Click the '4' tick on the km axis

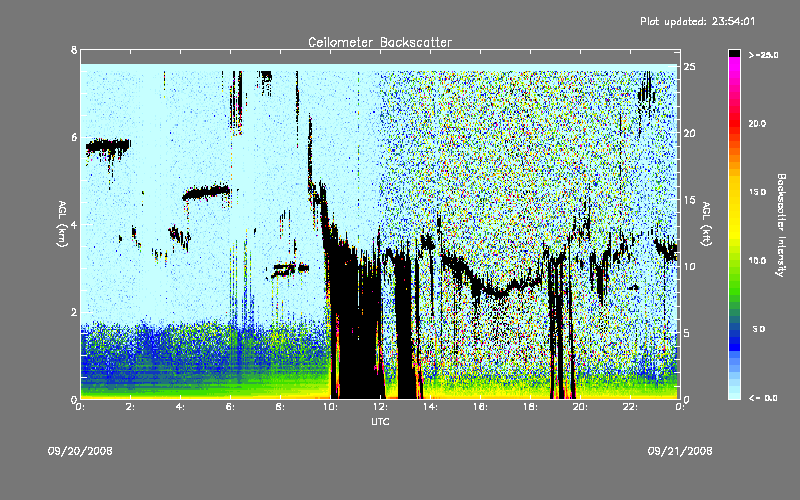click(74, 224)
